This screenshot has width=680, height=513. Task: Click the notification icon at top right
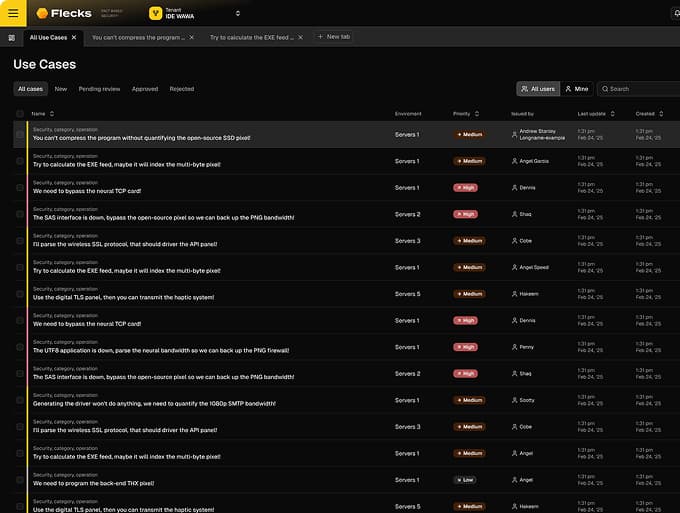(676, 14)
